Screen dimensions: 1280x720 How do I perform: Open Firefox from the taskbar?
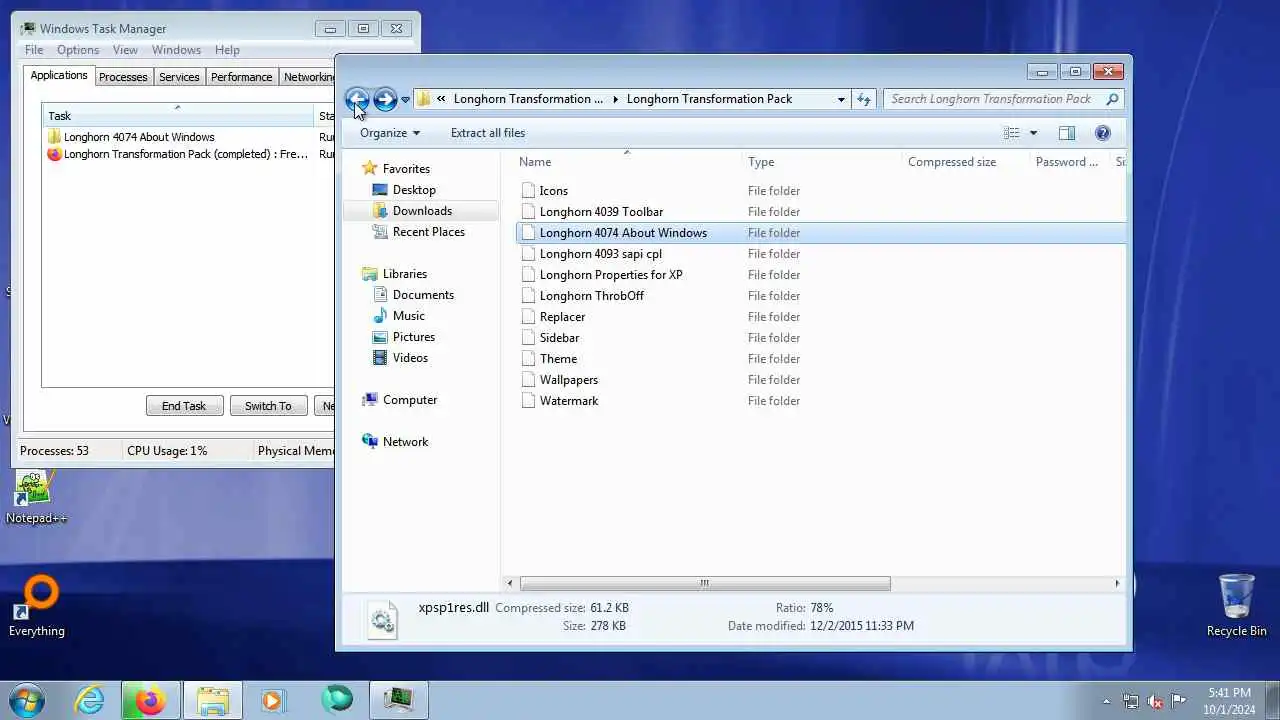(x=150, y=700)
